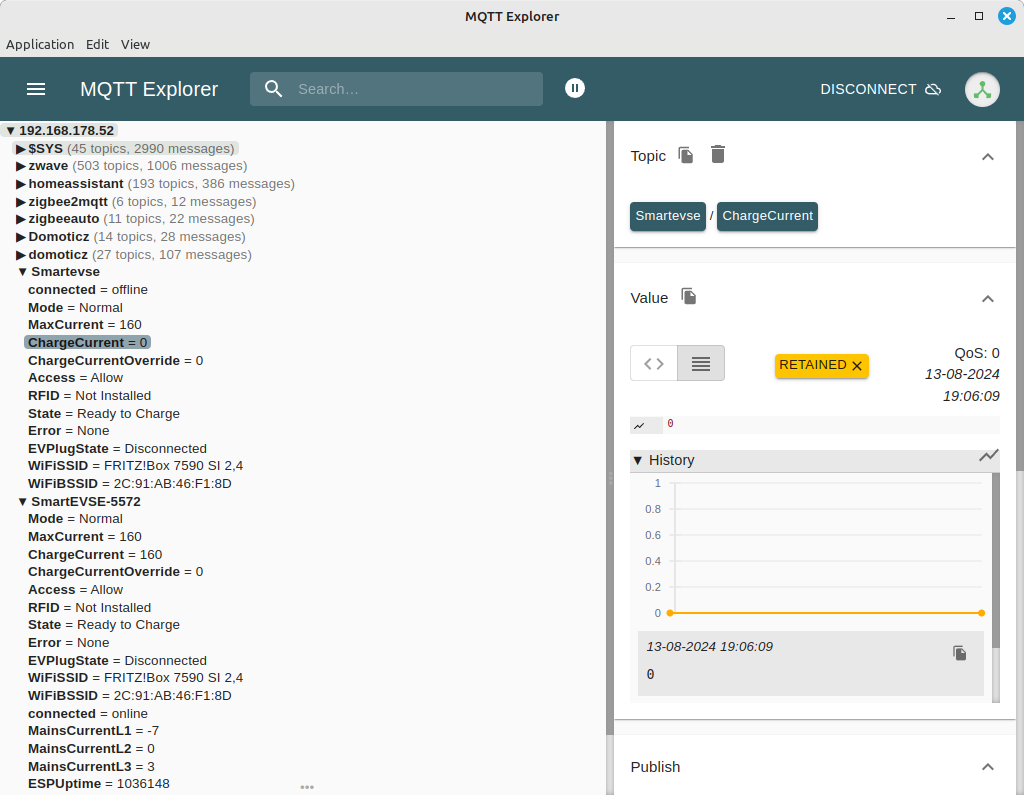Click the DISCONNECT button
1024x795 pixels.
pos(880,89)
